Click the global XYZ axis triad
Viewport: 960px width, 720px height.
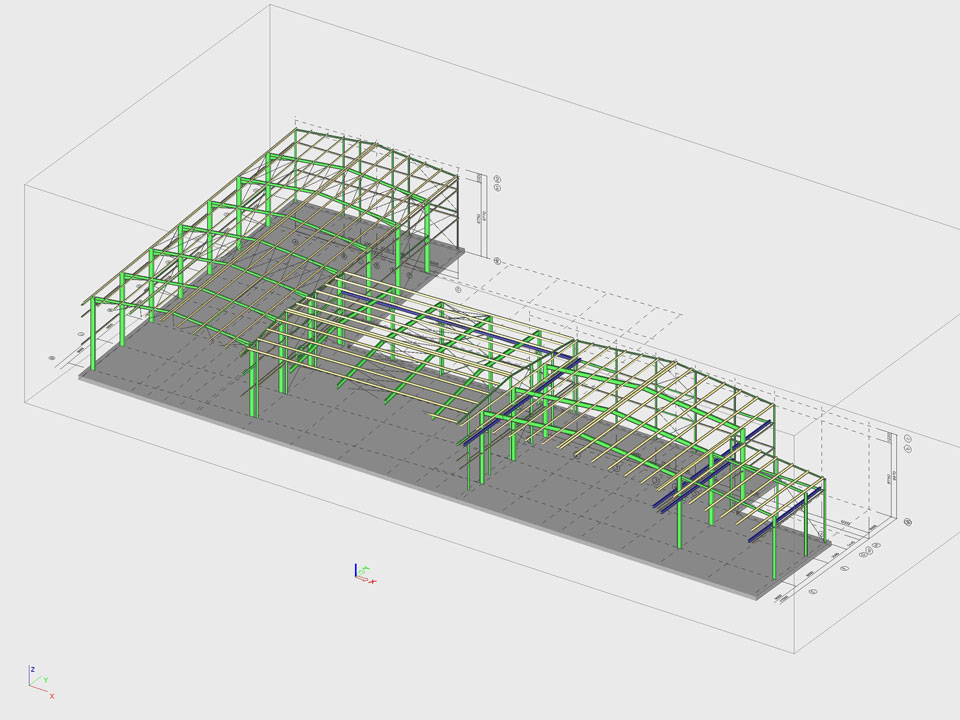coord(38,682)
